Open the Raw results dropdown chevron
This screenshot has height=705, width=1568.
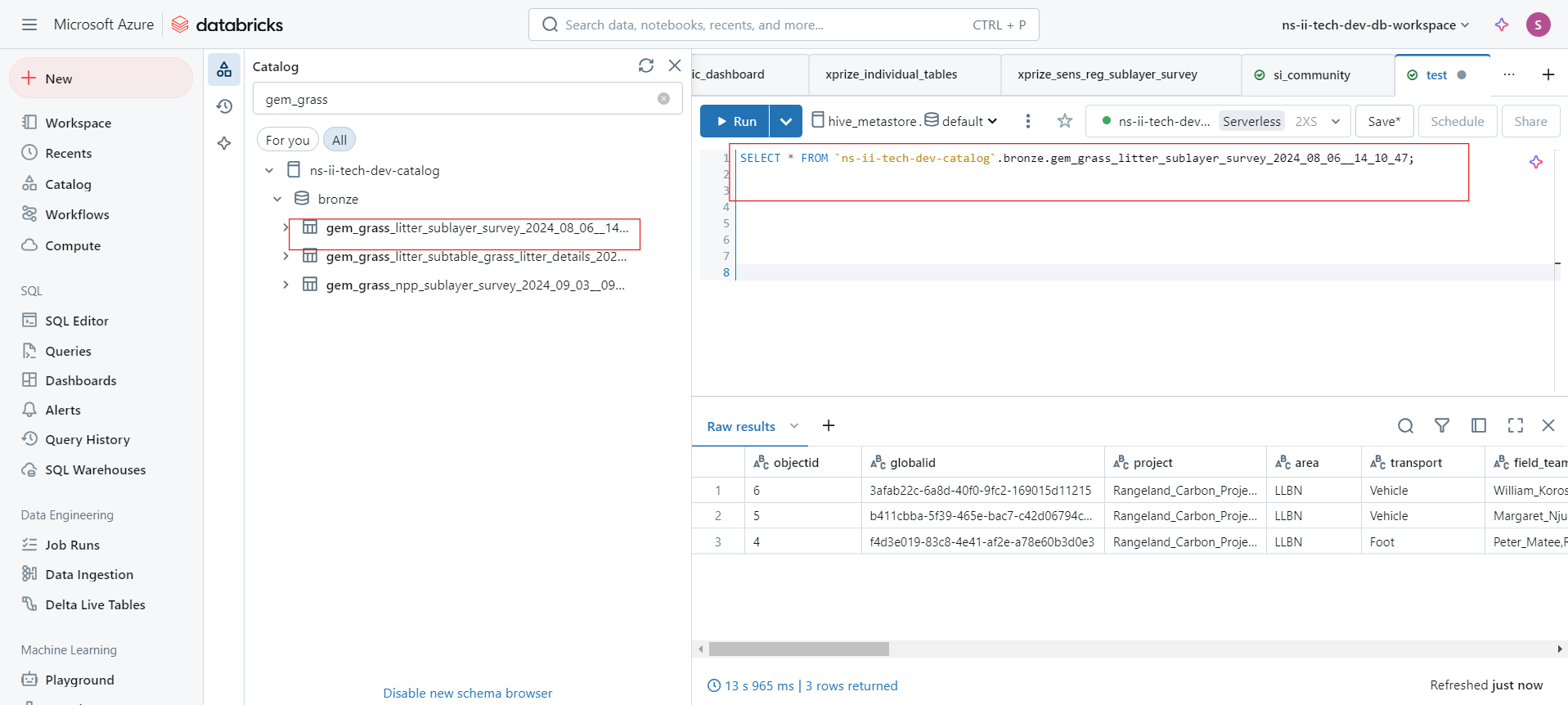[793, 426]
